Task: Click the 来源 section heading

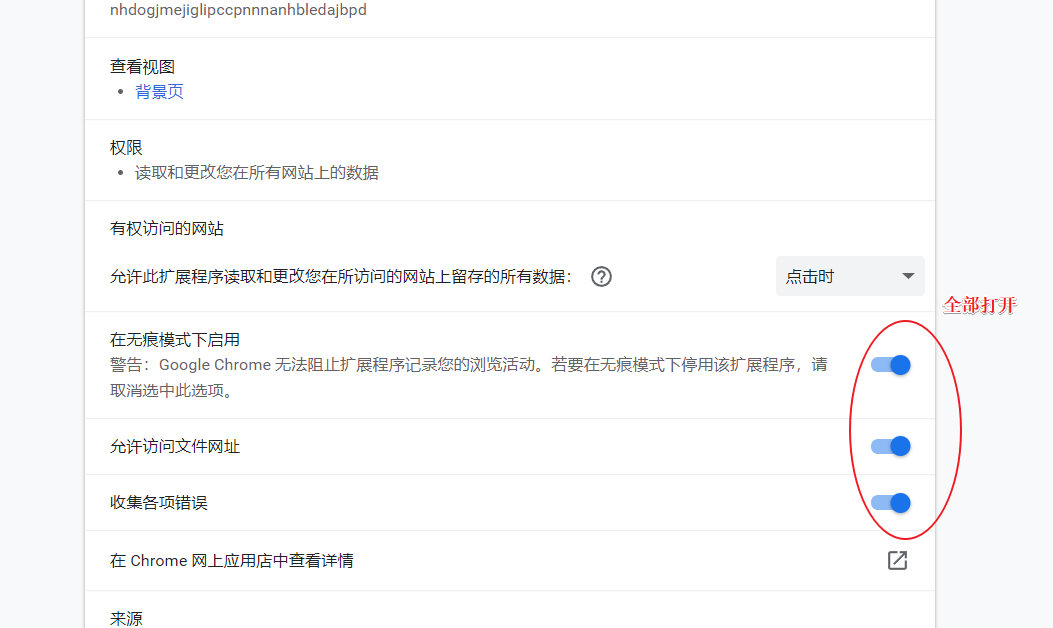Action: 126,618
